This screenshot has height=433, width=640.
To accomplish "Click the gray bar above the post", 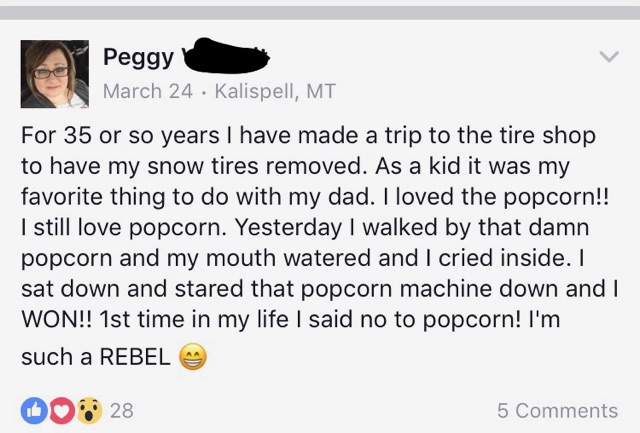I will click(320, 12).
